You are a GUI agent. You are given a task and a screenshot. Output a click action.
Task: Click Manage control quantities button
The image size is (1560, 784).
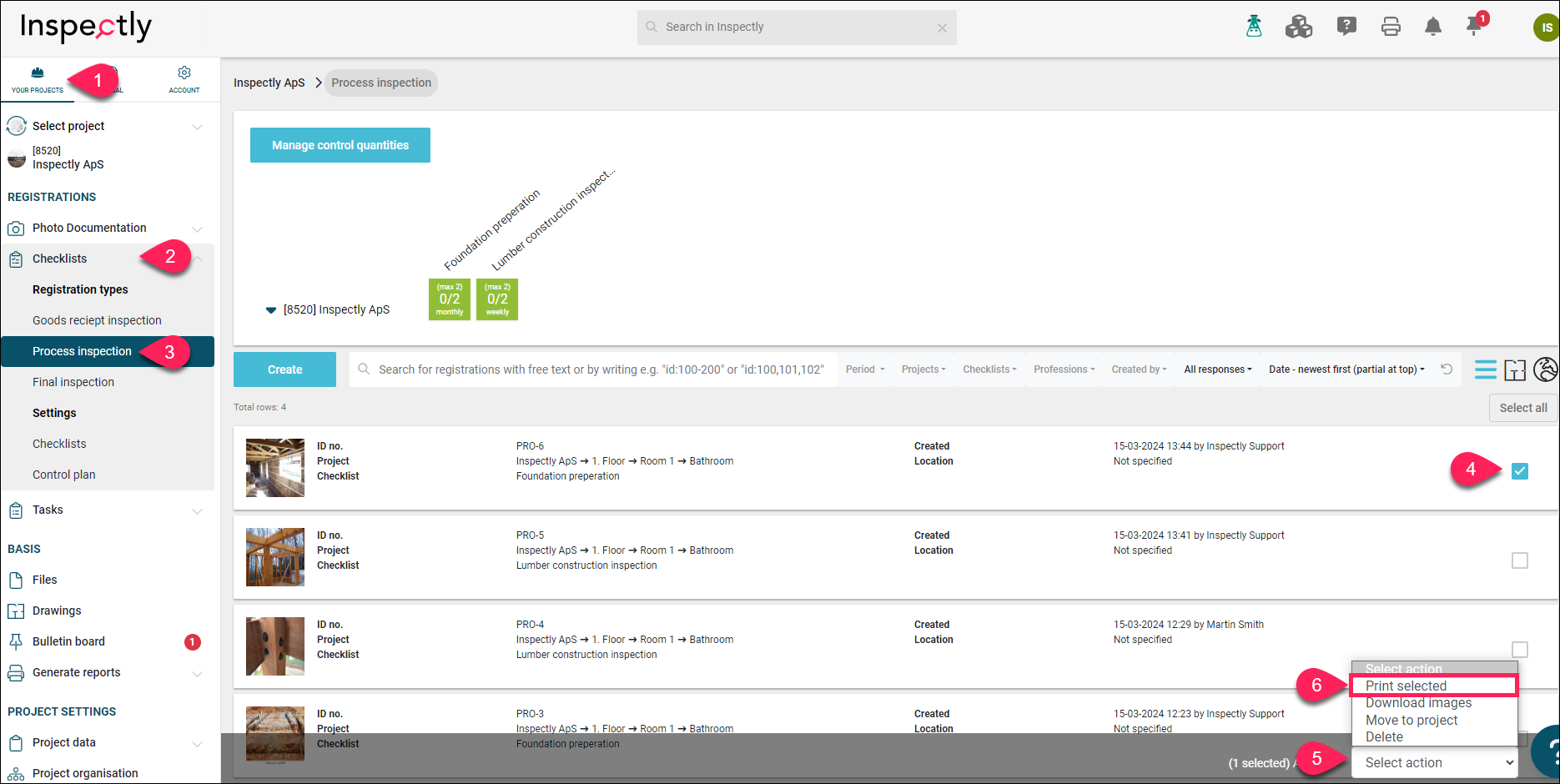pyautogui.click(x=340, y=145)
